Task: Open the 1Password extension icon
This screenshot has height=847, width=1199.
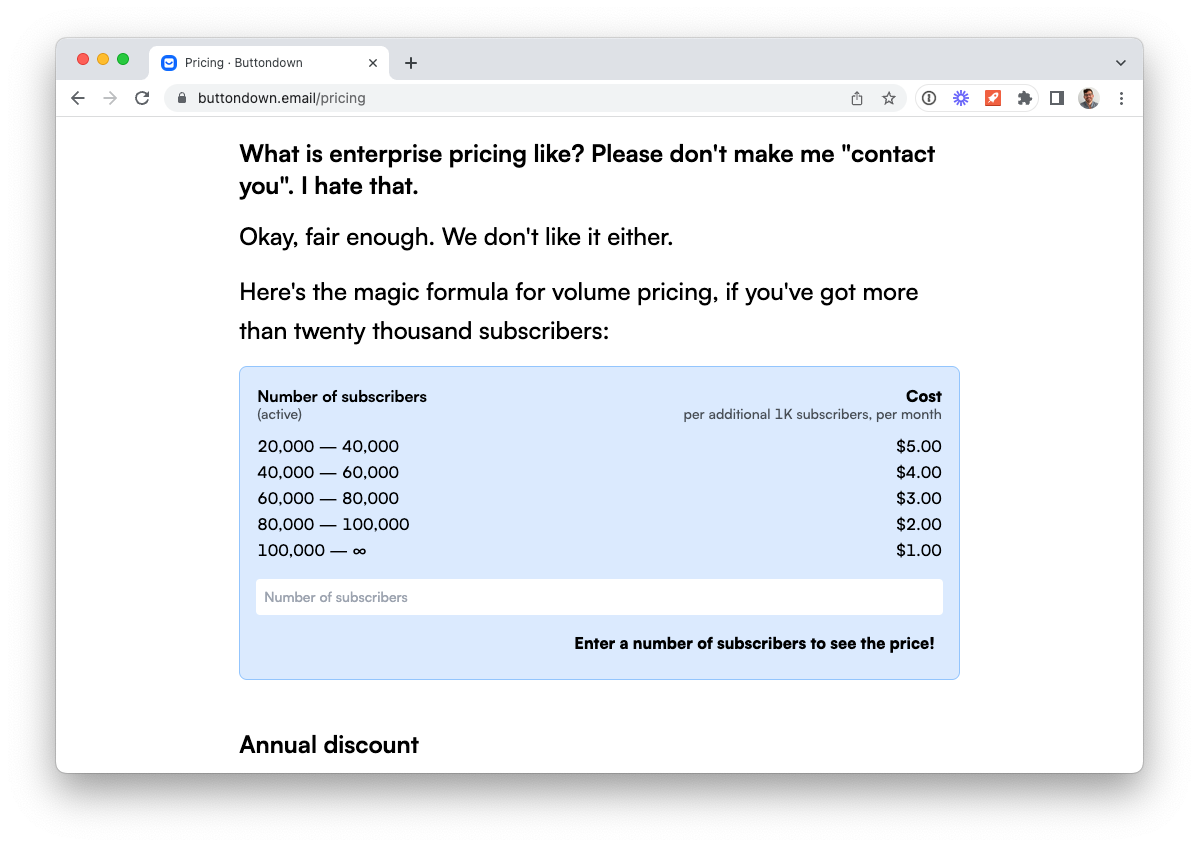Action: point(928,98)
